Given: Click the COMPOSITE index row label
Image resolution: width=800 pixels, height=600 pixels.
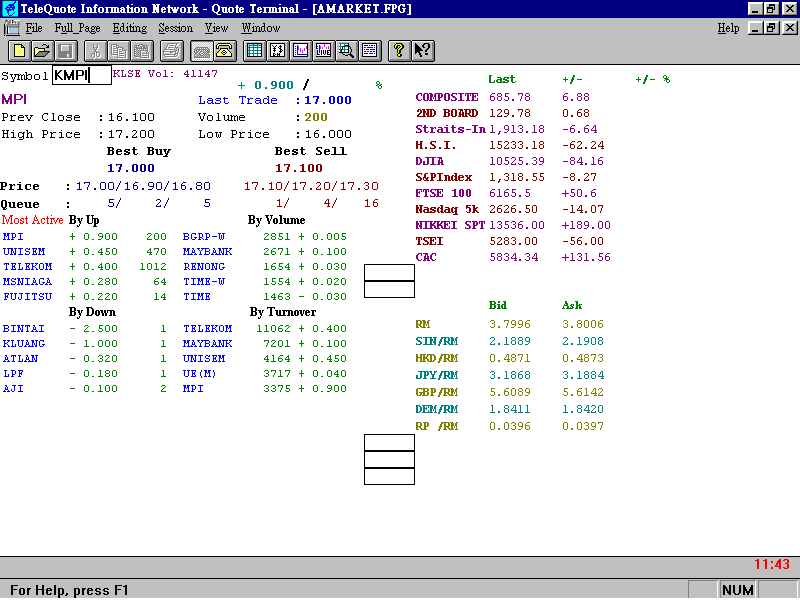Looking at the screenshot, I should tap(447, 97).
